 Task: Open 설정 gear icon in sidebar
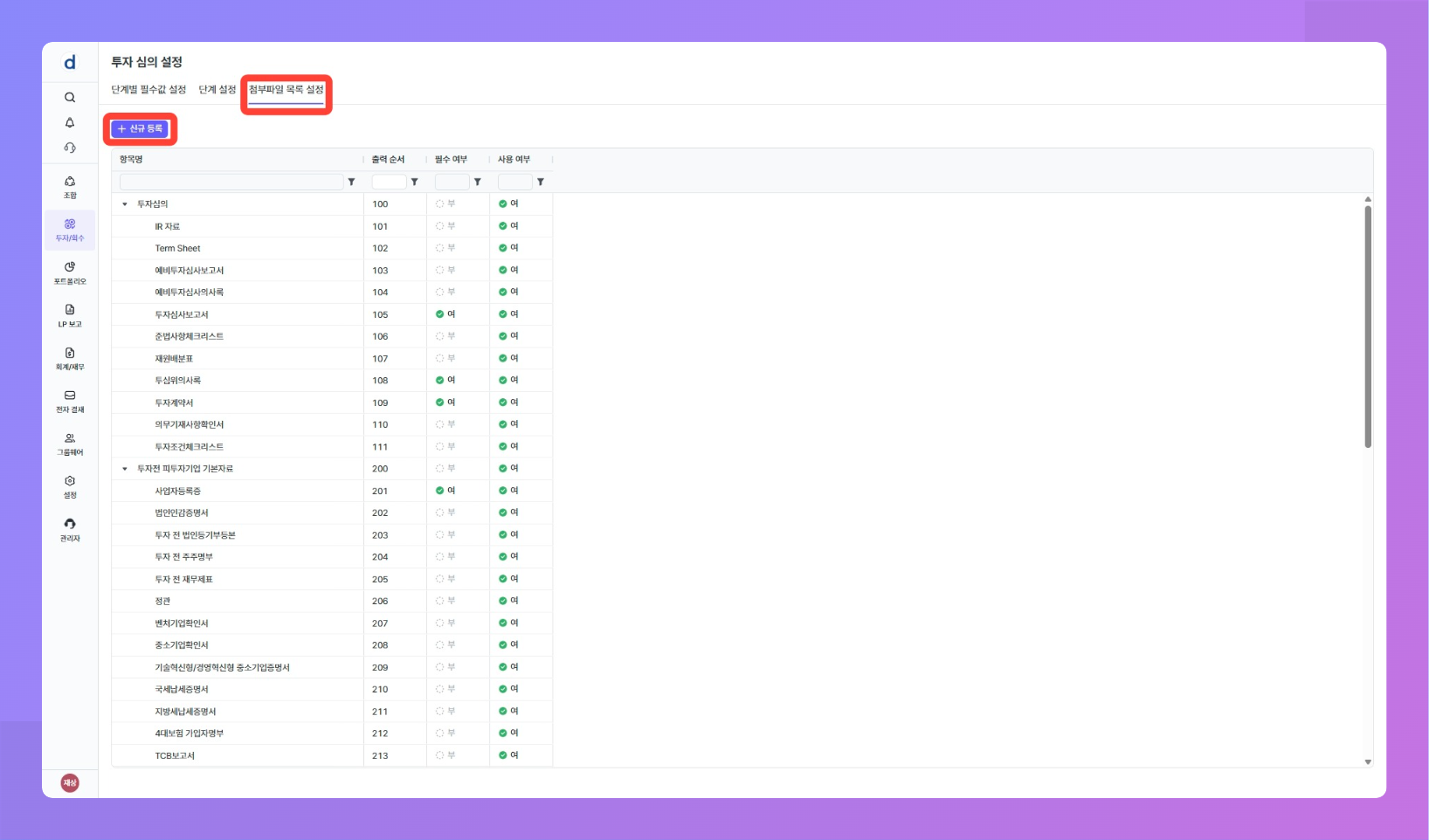(x=70, y=485)
